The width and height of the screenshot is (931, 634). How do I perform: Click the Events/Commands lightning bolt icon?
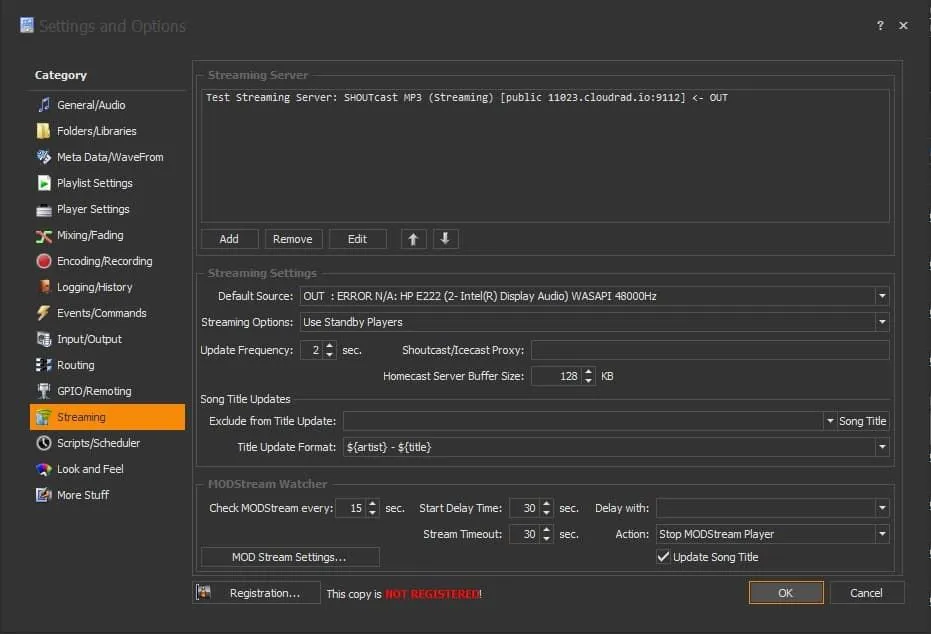coord(44,313)
